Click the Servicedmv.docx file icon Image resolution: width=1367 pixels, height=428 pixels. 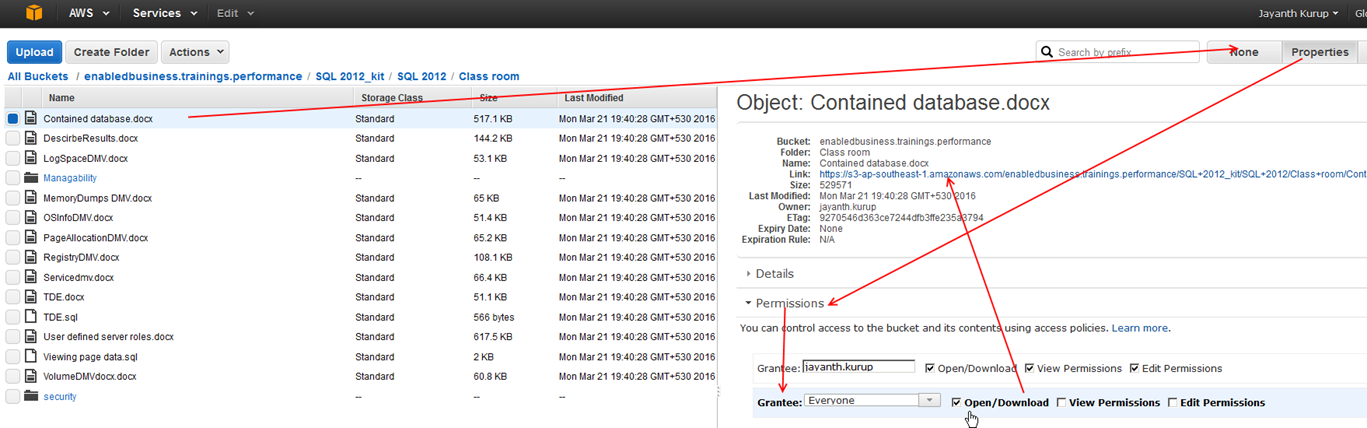tap(31, 277)
